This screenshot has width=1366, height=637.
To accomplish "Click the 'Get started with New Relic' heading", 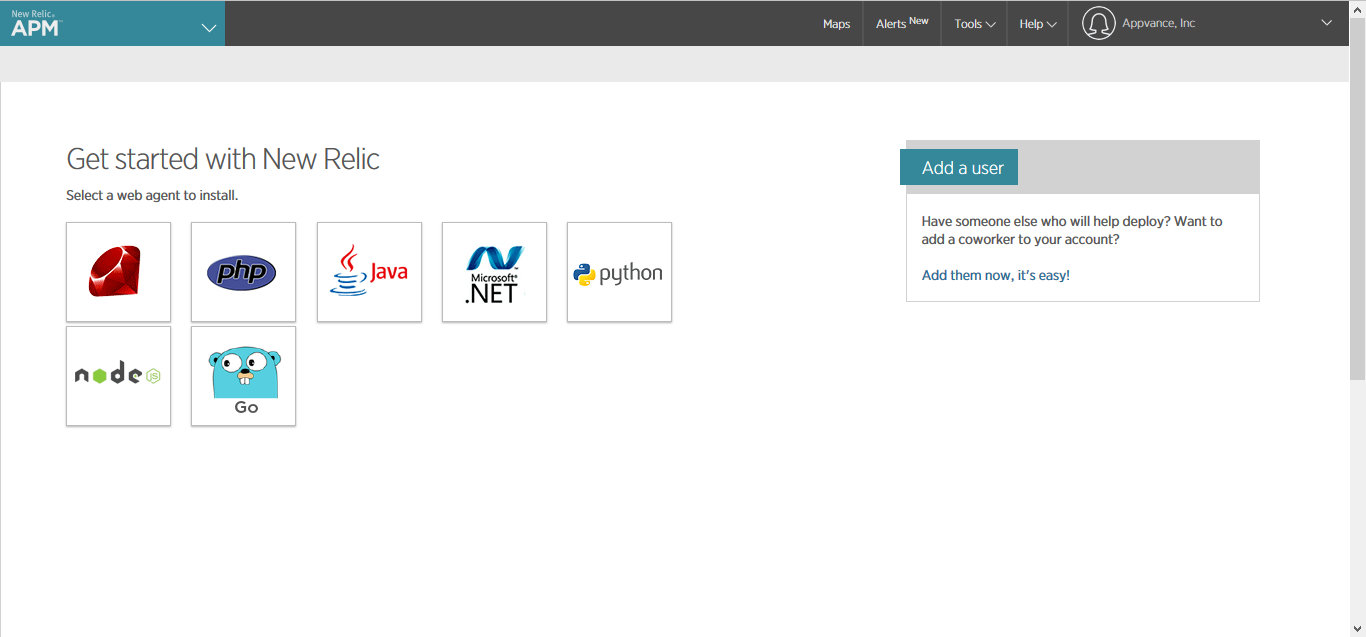I will click(x=223, y=159).
